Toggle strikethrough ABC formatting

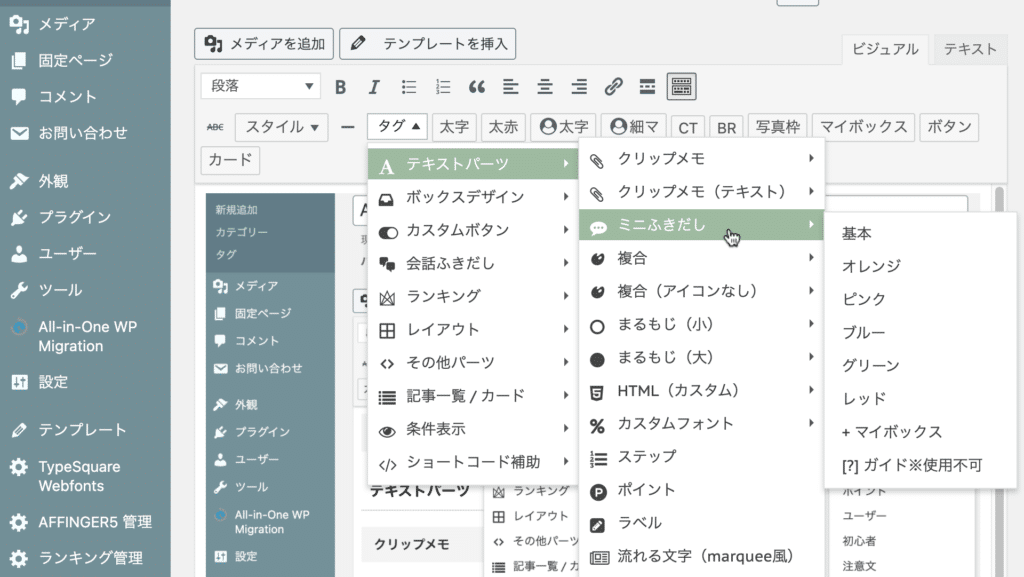[214, 127]
